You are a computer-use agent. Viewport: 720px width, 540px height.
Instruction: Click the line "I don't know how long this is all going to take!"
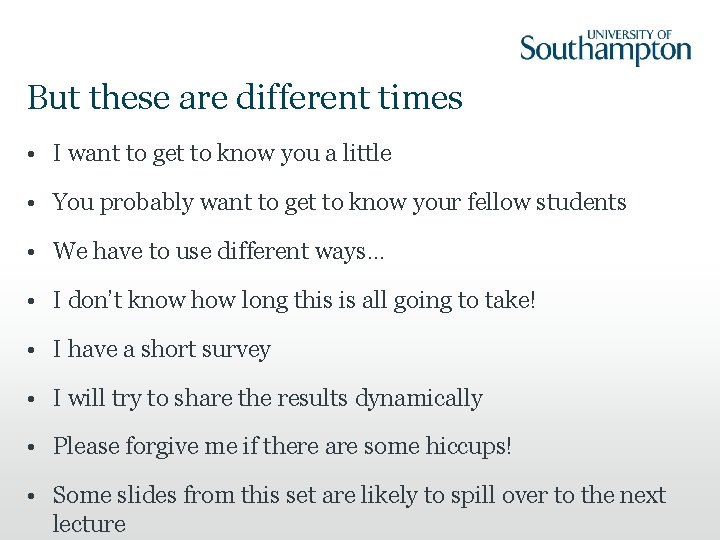coord(294,300)
